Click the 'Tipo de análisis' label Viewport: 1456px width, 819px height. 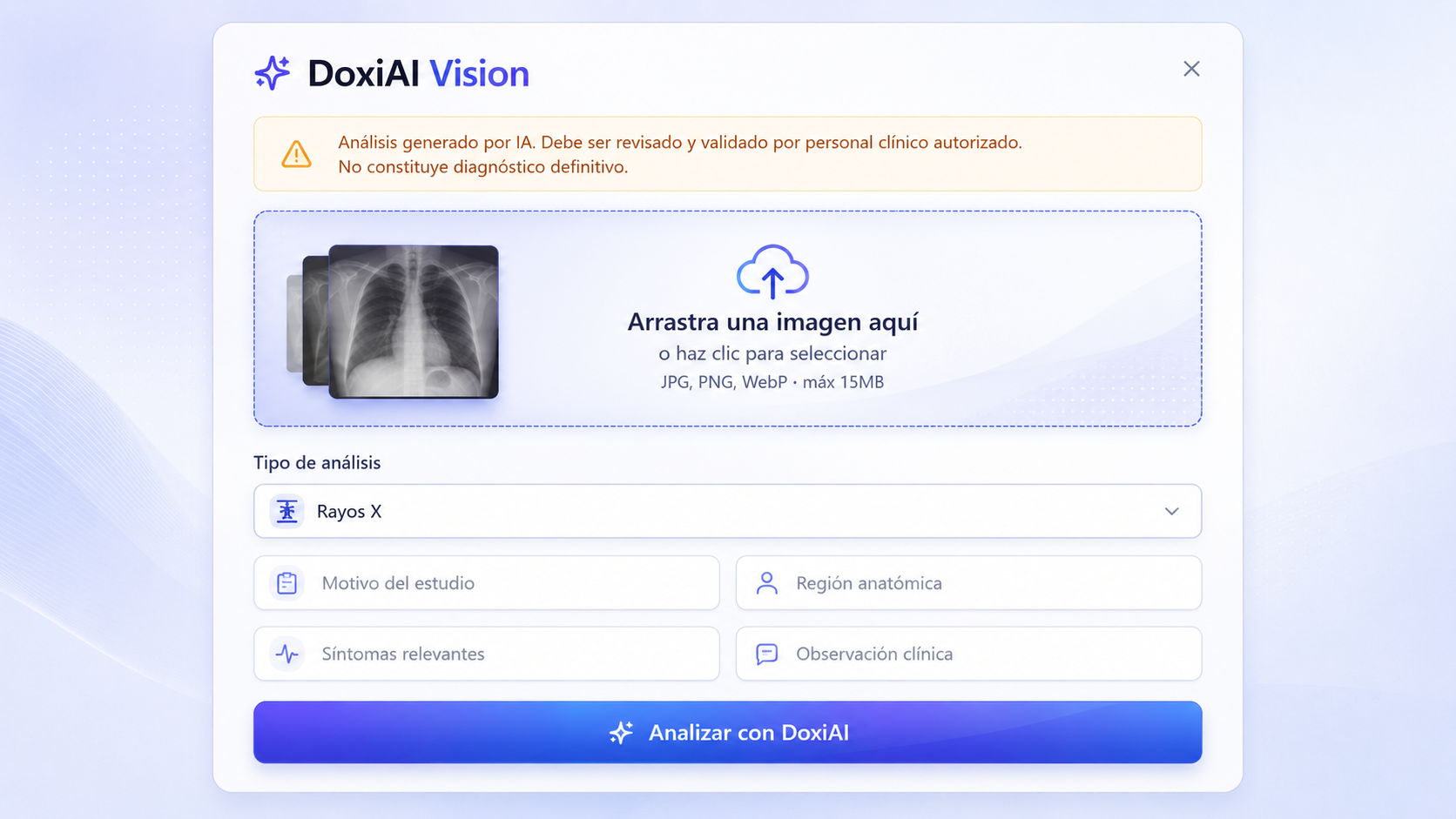click(x=317, y=462)
